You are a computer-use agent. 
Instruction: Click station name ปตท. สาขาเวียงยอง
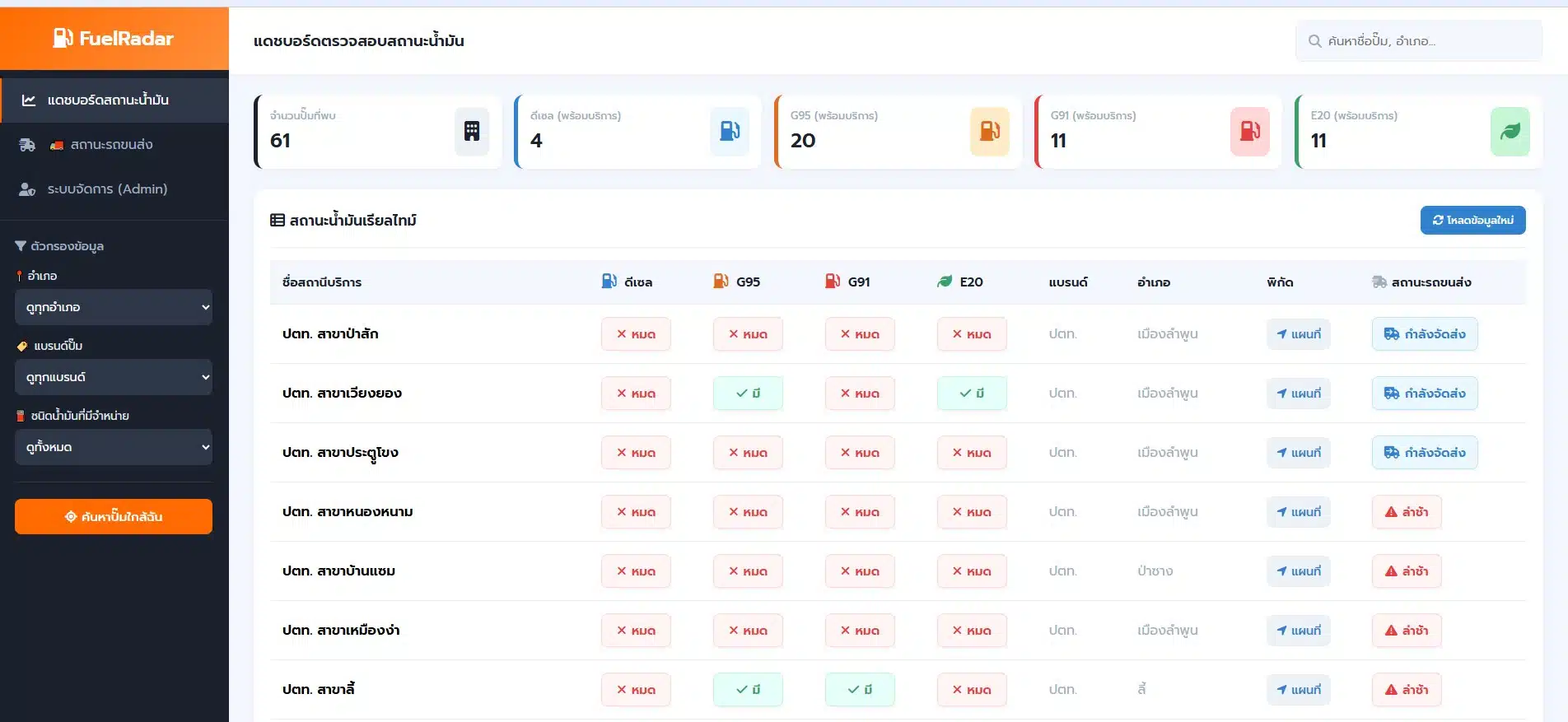(x=342, y=393)
